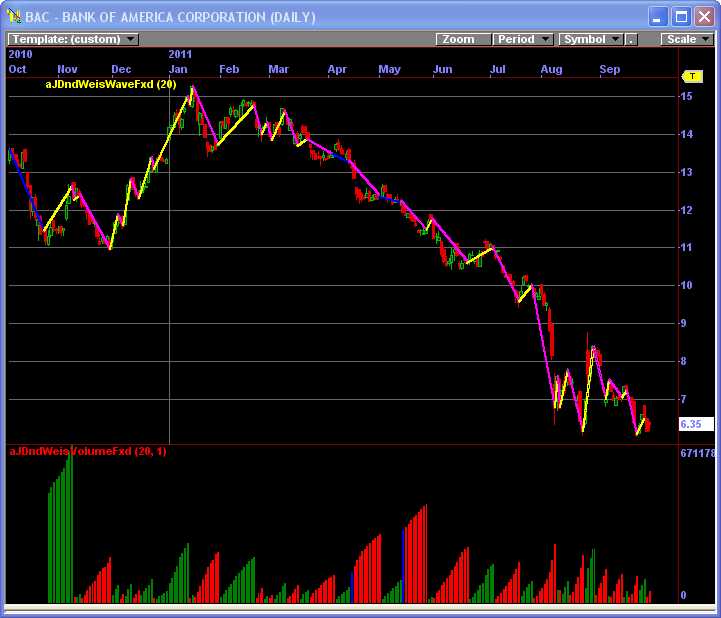Screen dimensions: 721x618
Task: Click the 671178 volume scale value
Action: [698, 453]
